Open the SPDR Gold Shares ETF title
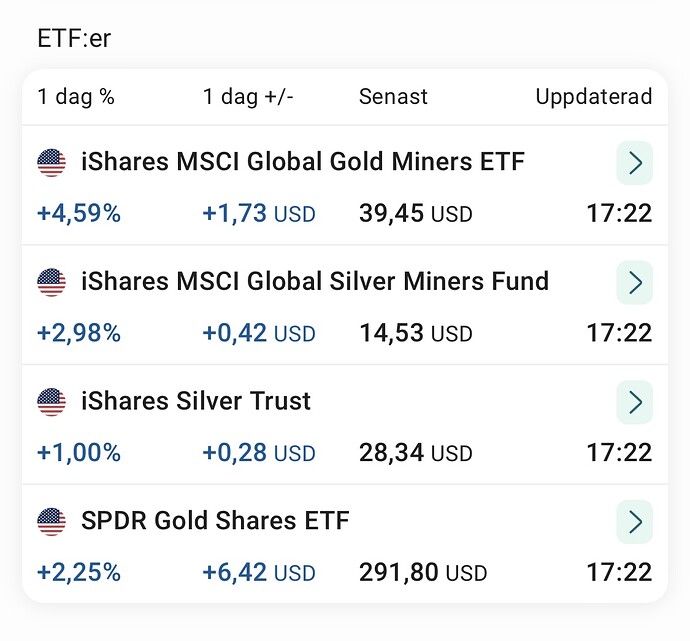The width and height of the screenshot is (690, 641). coord(215,520)
